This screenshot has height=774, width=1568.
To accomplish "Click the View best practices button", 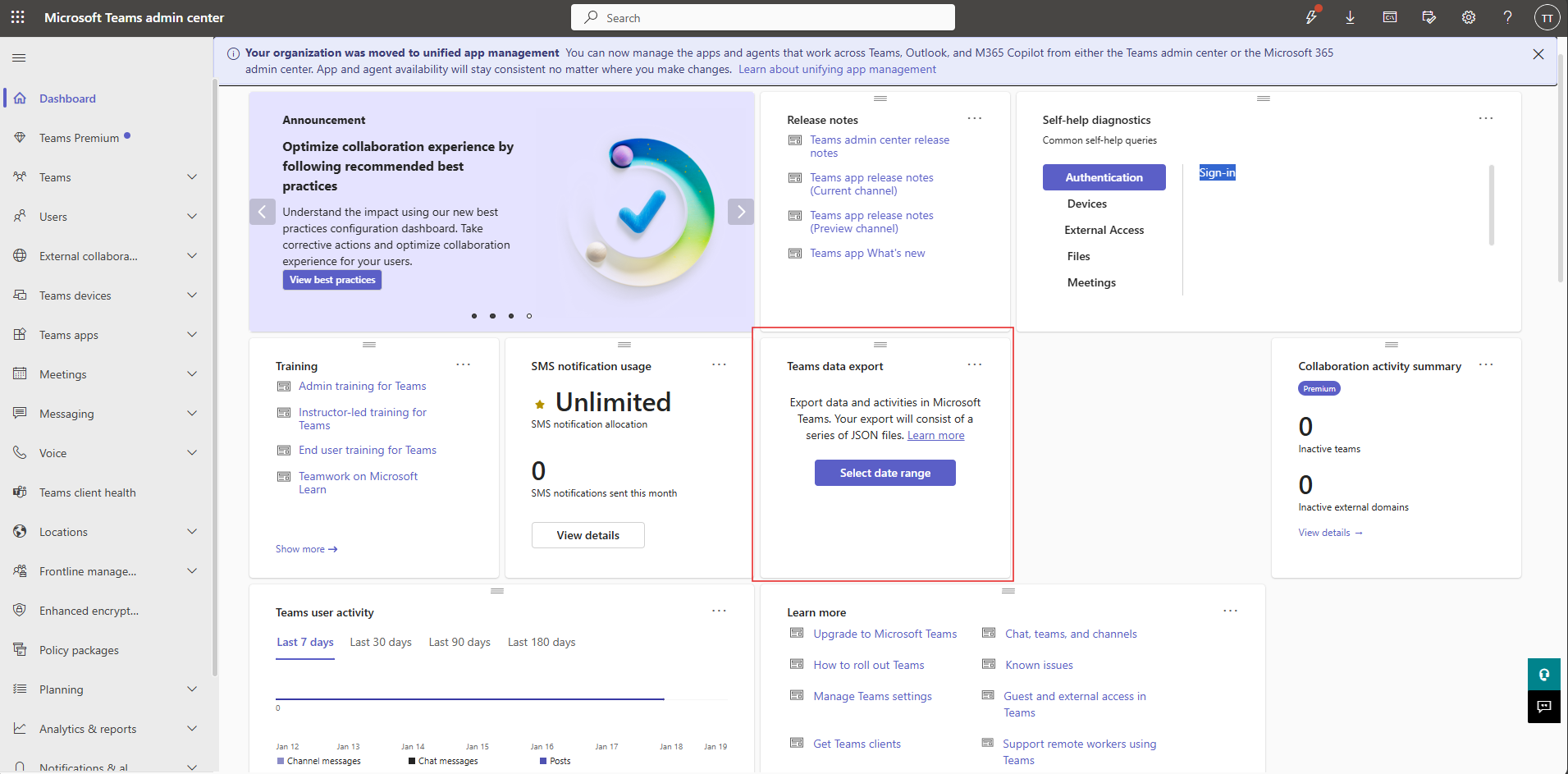I will click(x=332, y=280).
